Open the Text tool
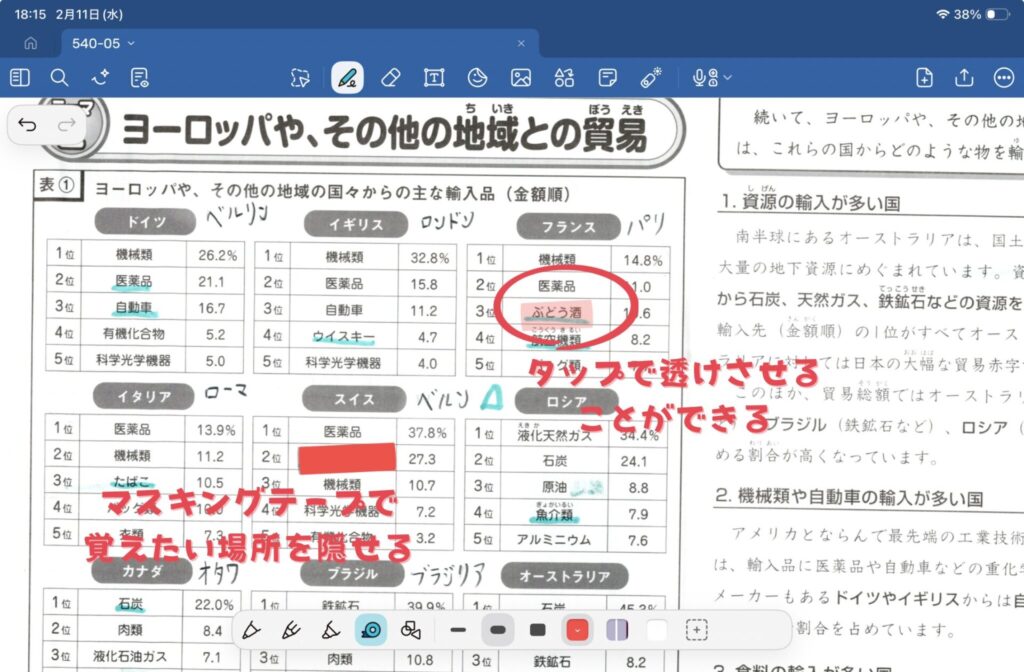The height and width of the screenshot is (672, 1024). tap(434, 79)
